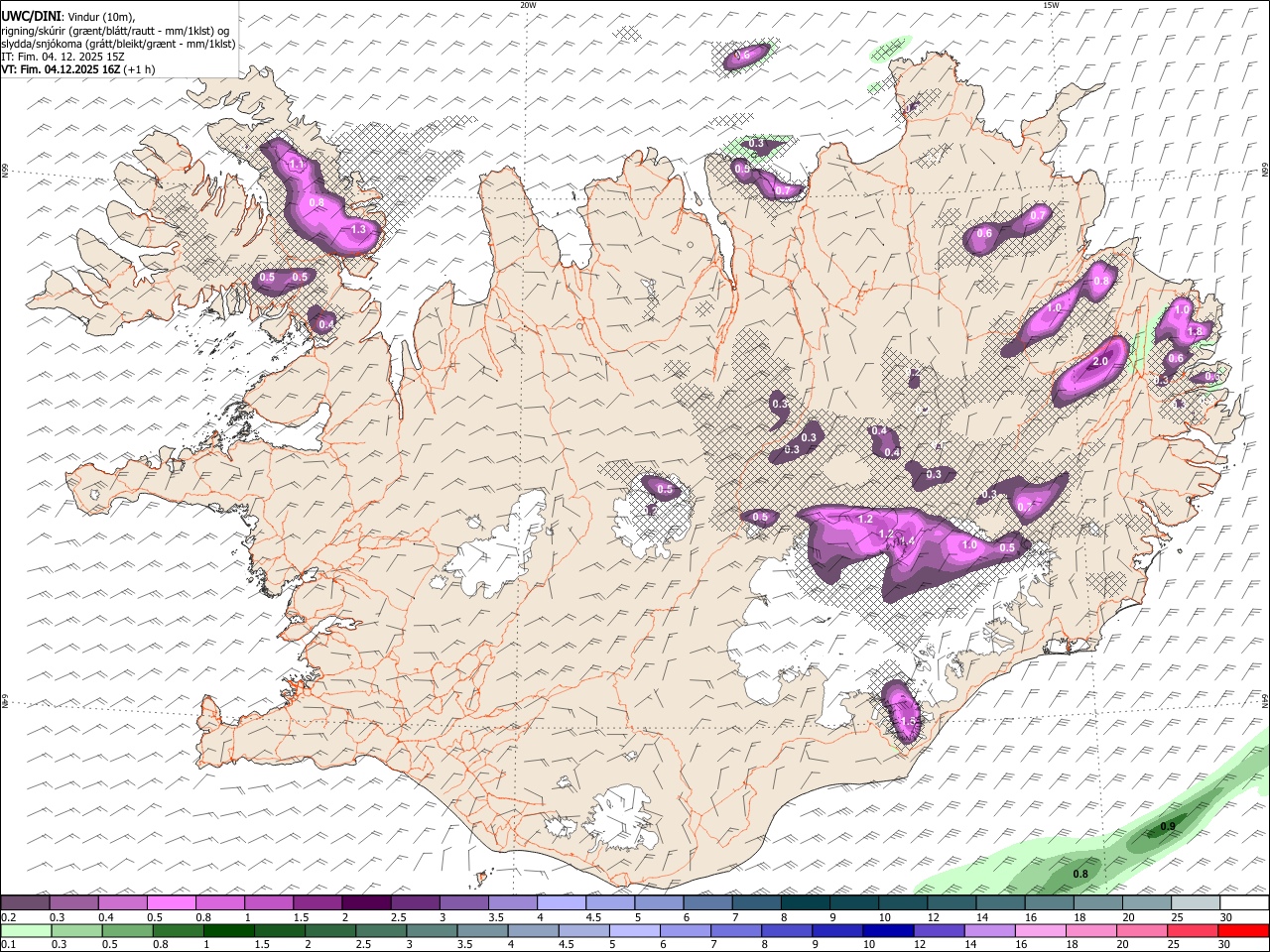This screenshot has height=952, width=1270.
Task: Click the light pink 16 swatch in the lower legend
Action: [x=1041, y=930]
